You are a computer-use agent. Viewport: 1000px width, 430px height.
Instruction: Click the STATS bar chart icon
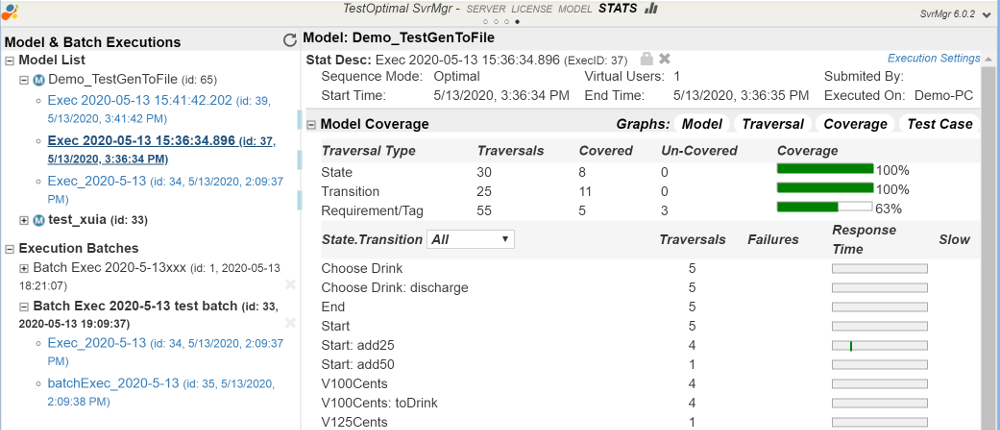click(x=651, y=8)
